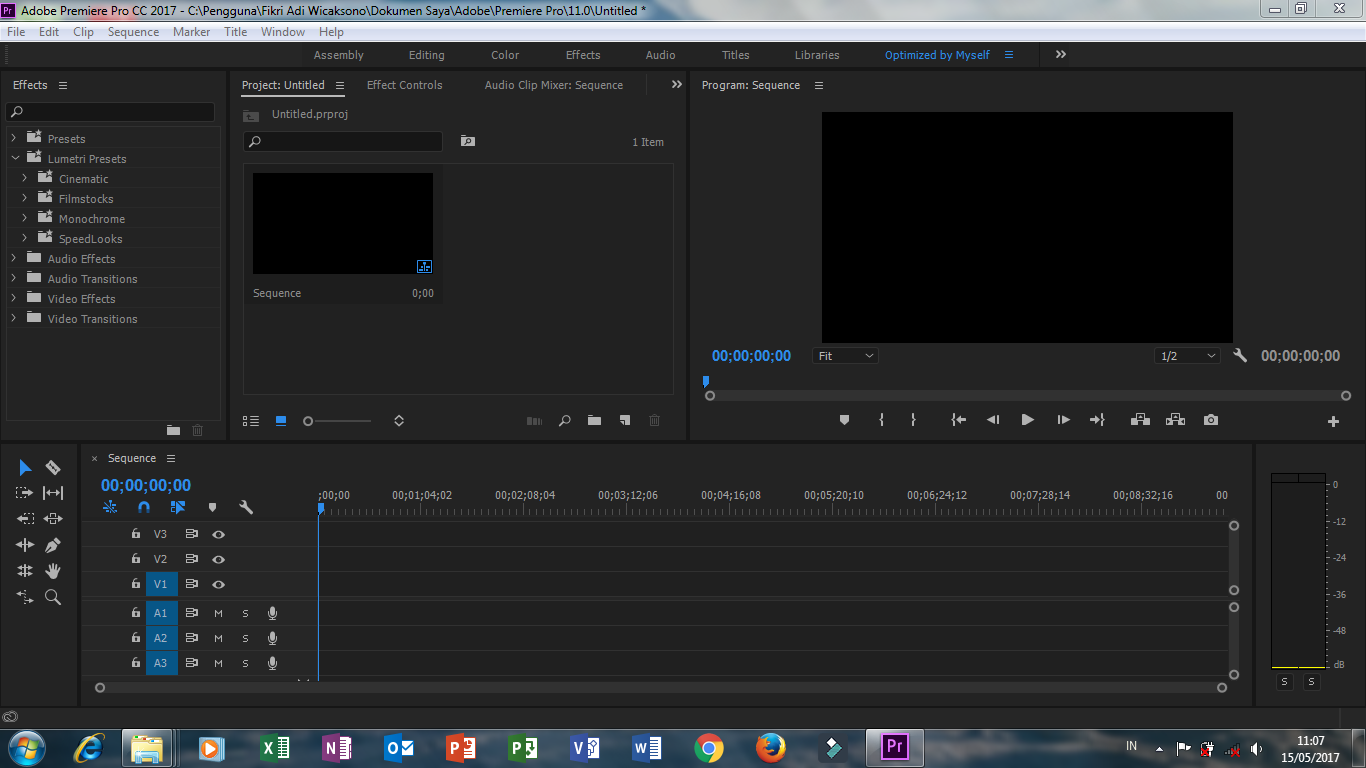Open the 1/2 playback resolution dropdown
The image size is (1366, 768).
pyautogui.click(x=1188, y=356)
